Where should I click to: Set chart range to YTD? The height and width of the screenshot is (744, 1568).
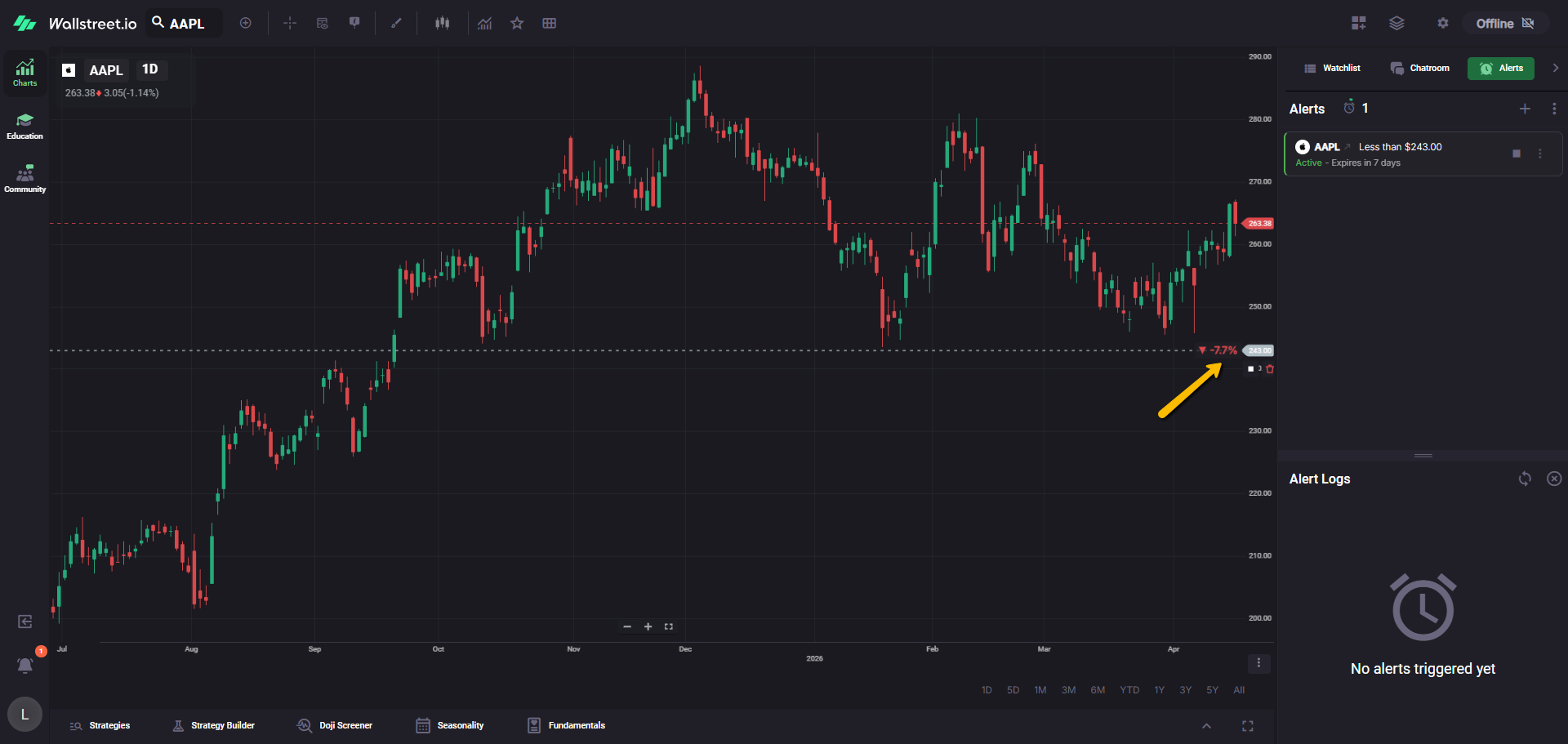click(1129, 690)
